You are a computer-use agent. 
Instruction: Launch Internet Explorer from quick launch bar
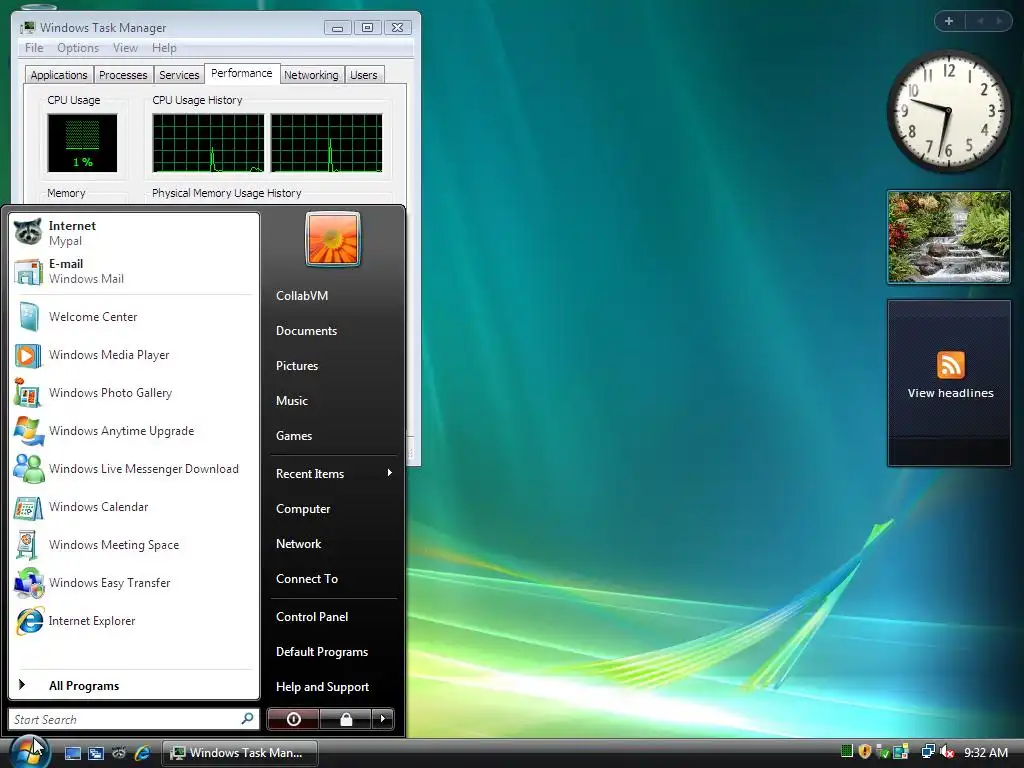click(142, 753)
